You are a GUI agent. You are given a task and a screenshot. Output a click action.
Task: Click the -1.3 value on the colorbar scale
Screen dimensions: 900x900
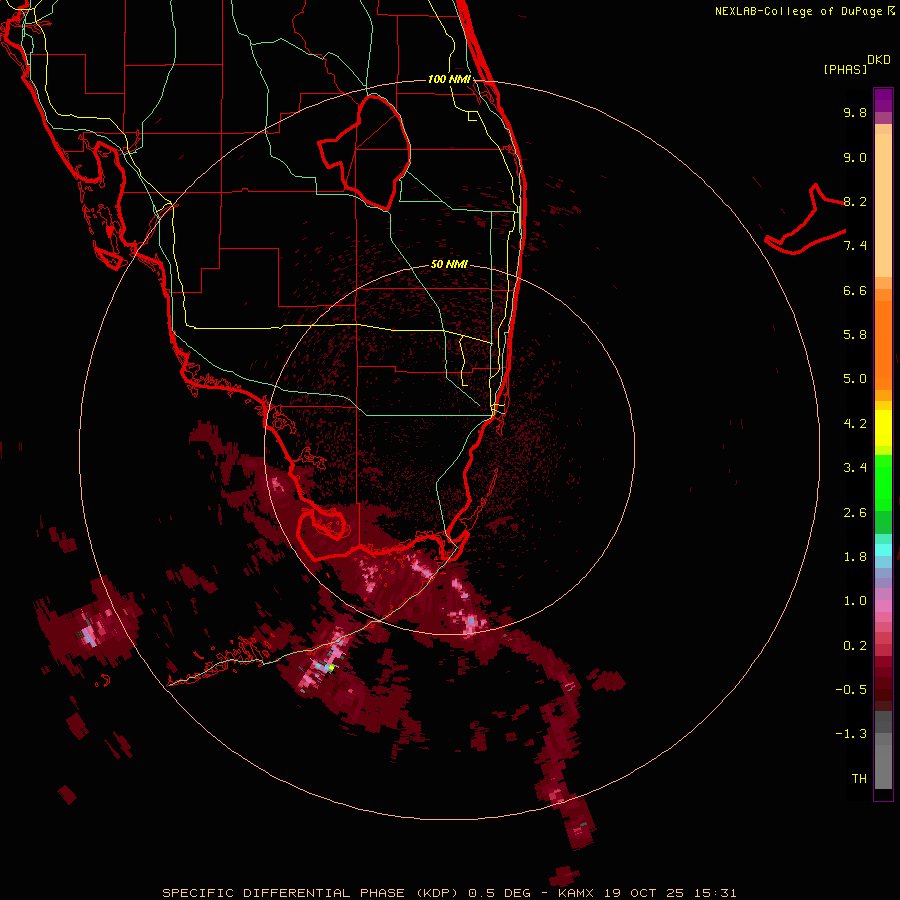click(x=851, y=734)
